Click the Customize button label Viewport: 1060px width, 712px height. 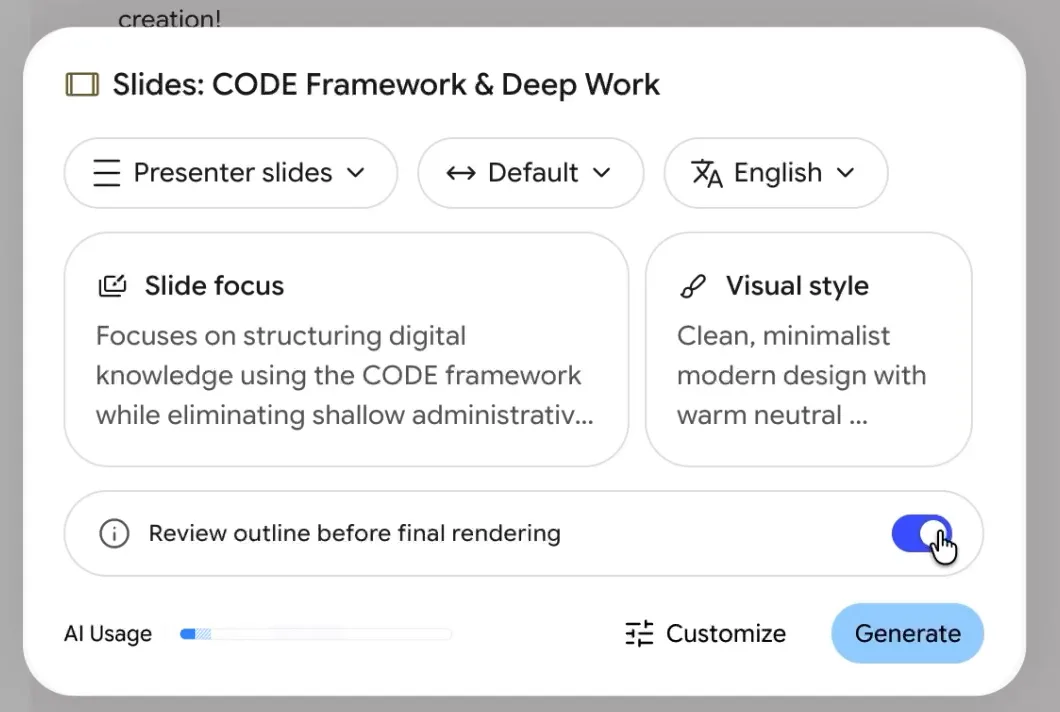point(726,634)
